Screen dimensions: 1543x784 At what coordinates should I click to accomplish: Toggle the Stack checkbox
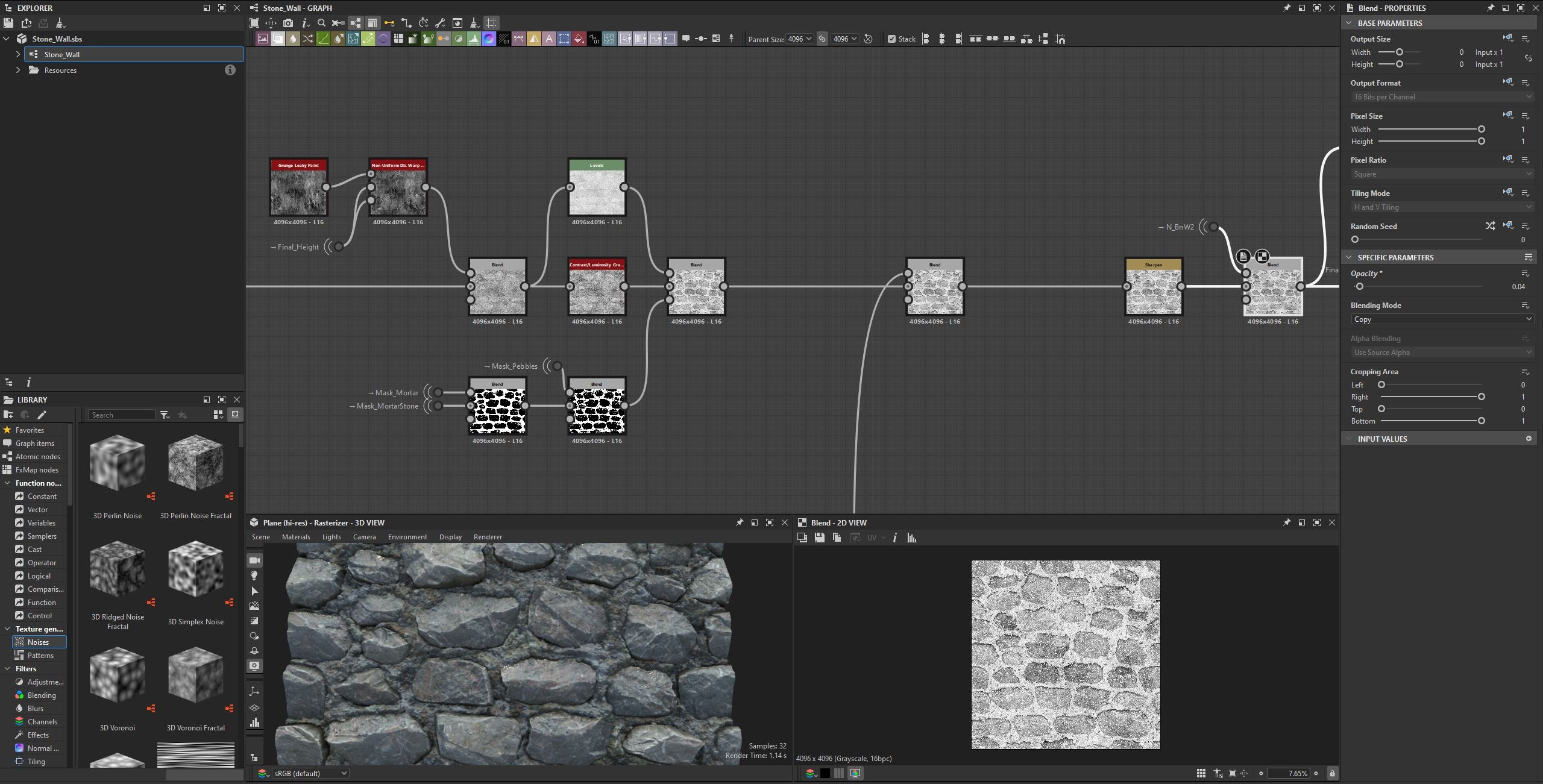click(891, 39)
